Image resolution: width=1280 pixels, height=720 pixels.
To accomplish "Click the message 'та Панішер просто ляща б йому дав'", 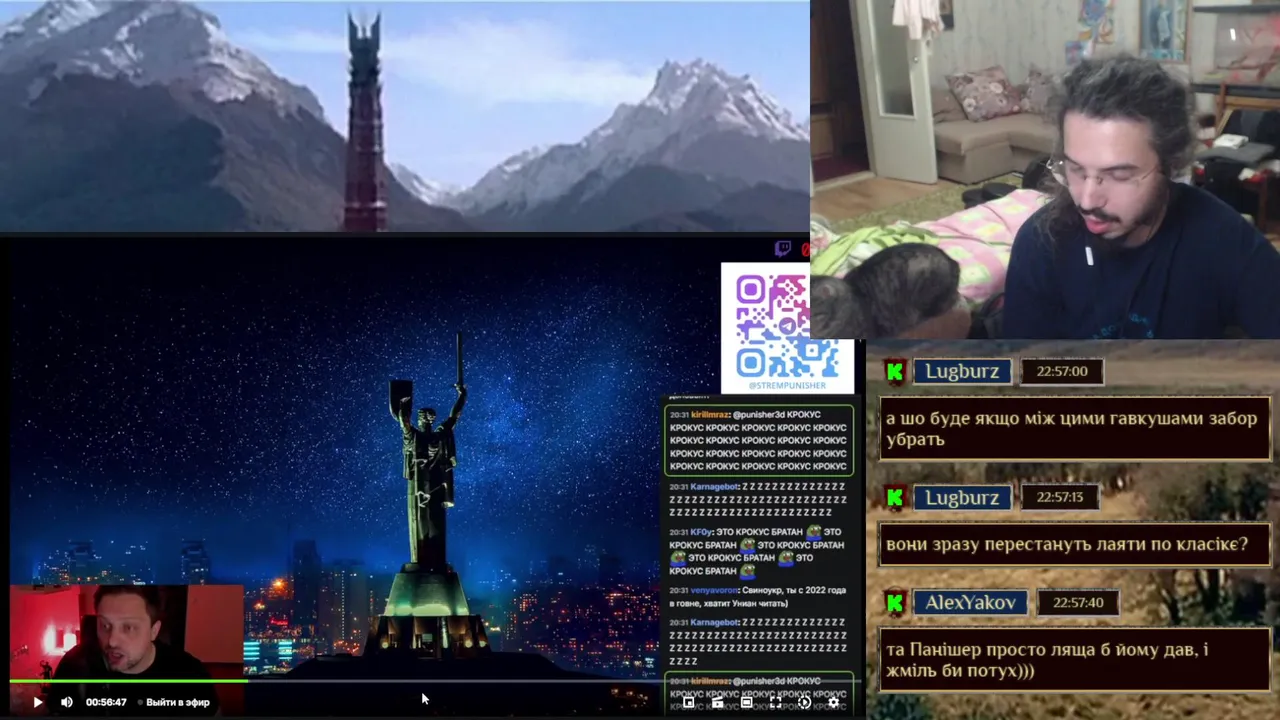I will click(1075, 660).
